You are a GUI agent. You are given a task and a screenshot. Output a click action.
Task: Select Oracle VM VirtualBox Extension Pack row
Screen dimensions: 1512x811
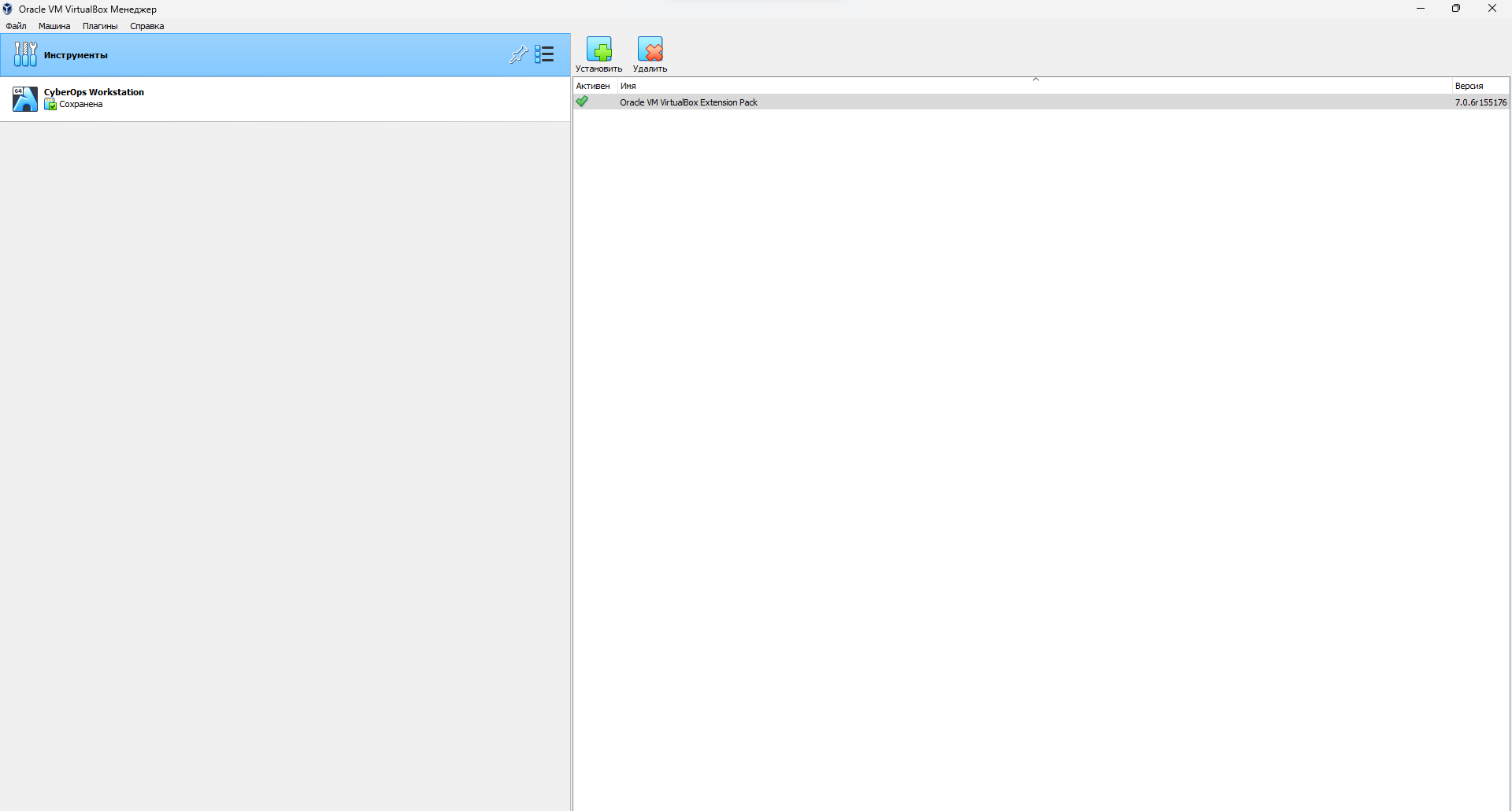[x=1041, y=102]
